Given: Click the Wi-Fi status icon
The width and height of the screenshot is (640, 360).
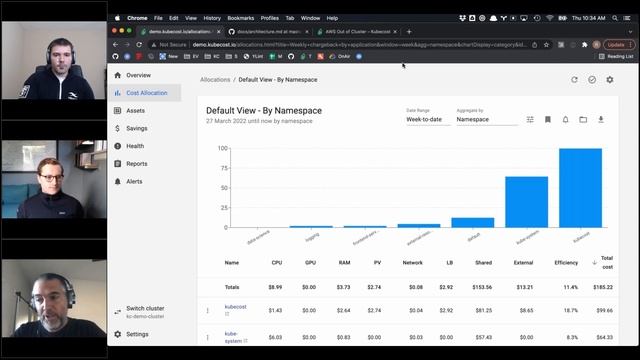Looking at the screenshot, I should coord(550,18).
